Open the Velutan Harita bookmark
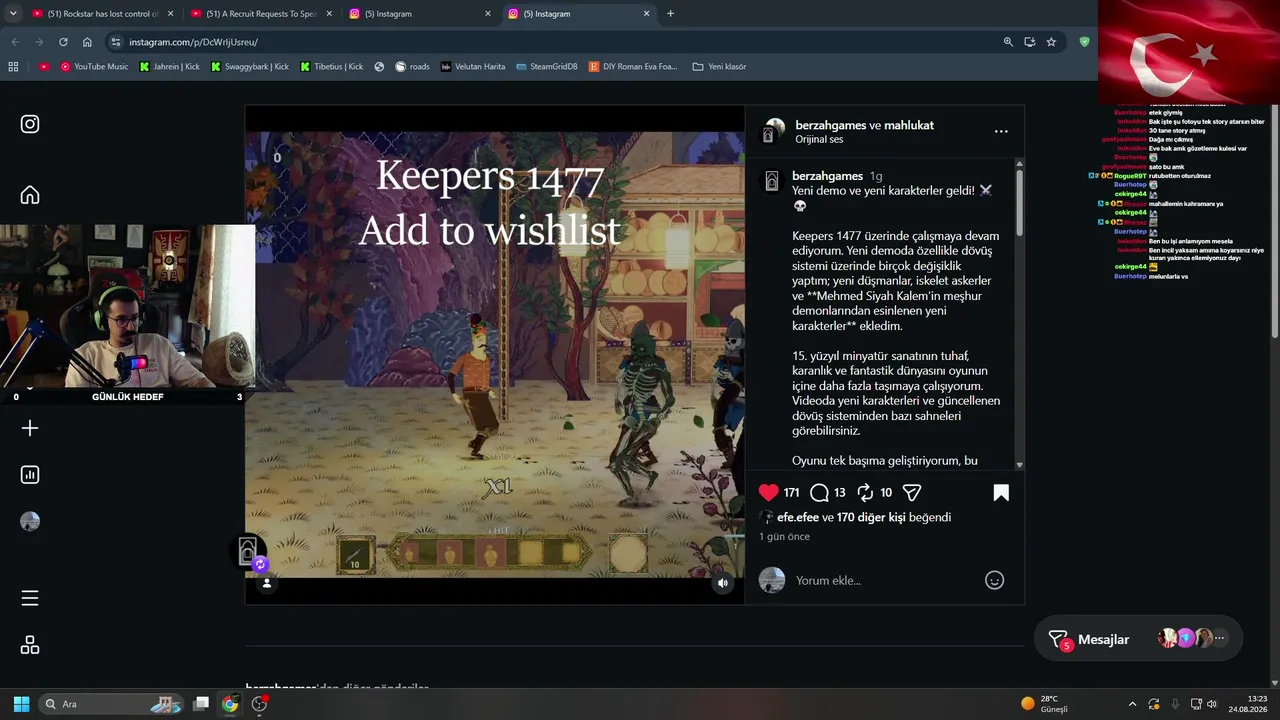Screen dimensions: 1280x720 (x=473, y=67)
